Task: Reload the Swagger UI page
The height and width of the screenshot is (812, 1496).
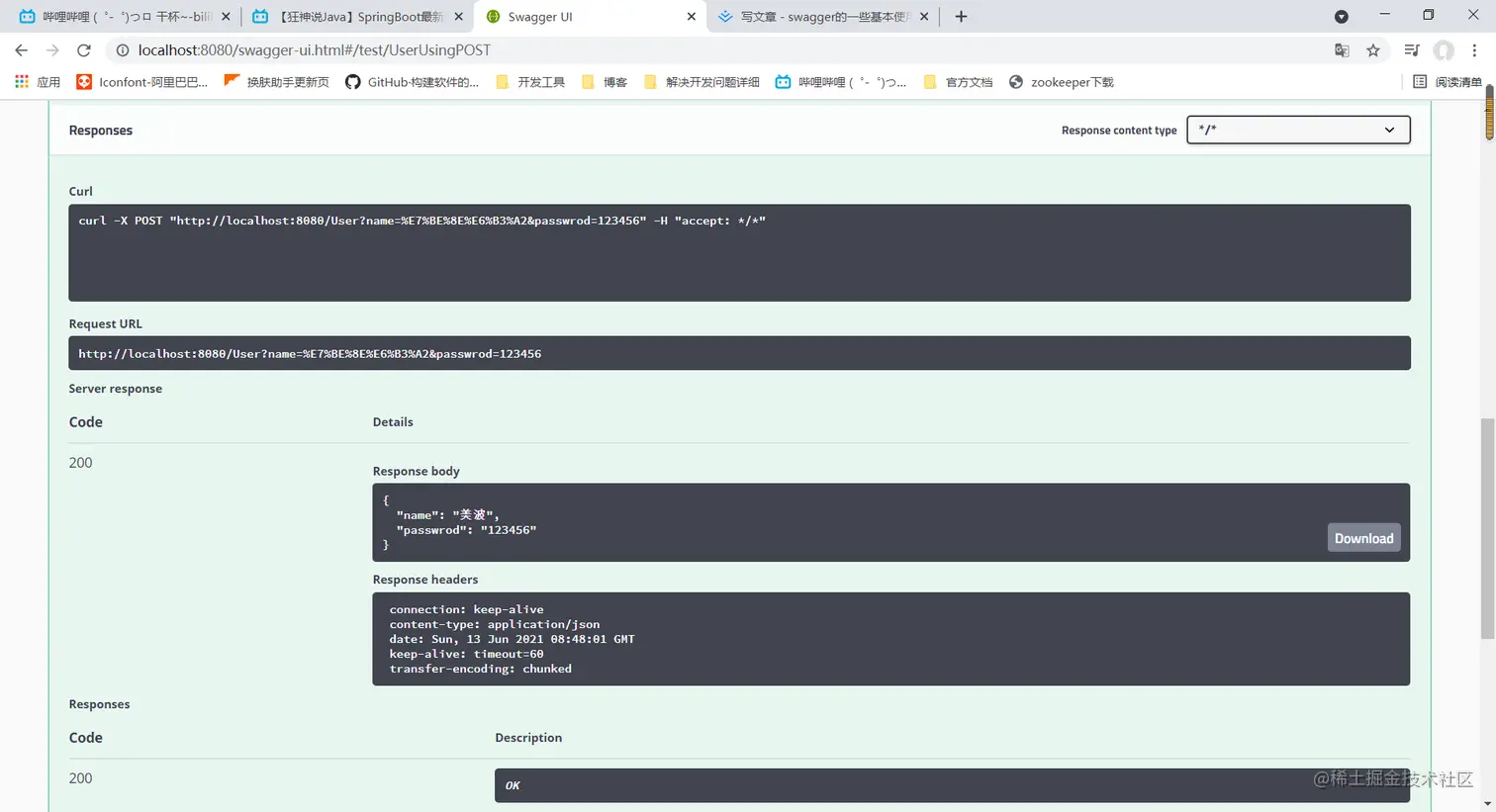Action: [x=84, y=50]
